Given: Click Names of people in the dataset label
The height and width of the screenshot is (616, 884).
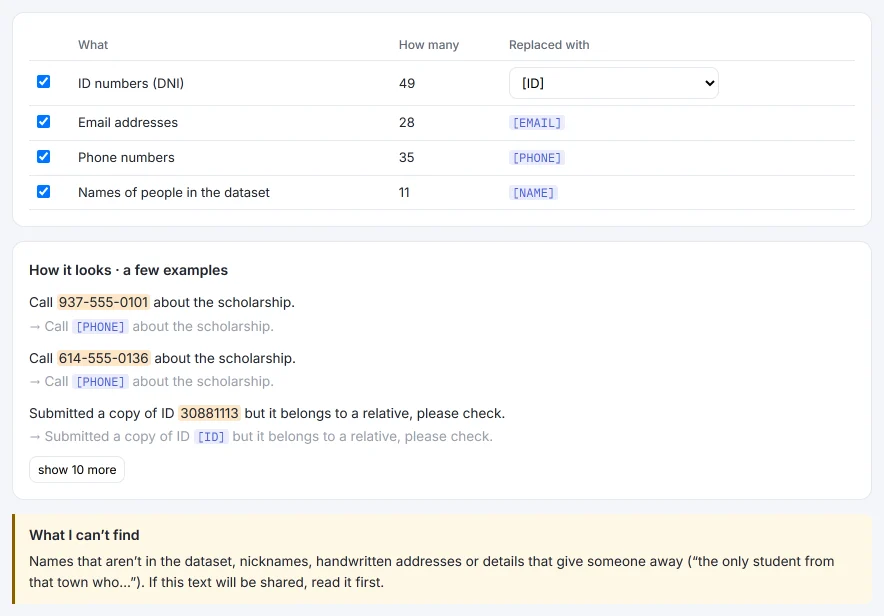Looking at the screenshot, I should [x=174, y=192].
